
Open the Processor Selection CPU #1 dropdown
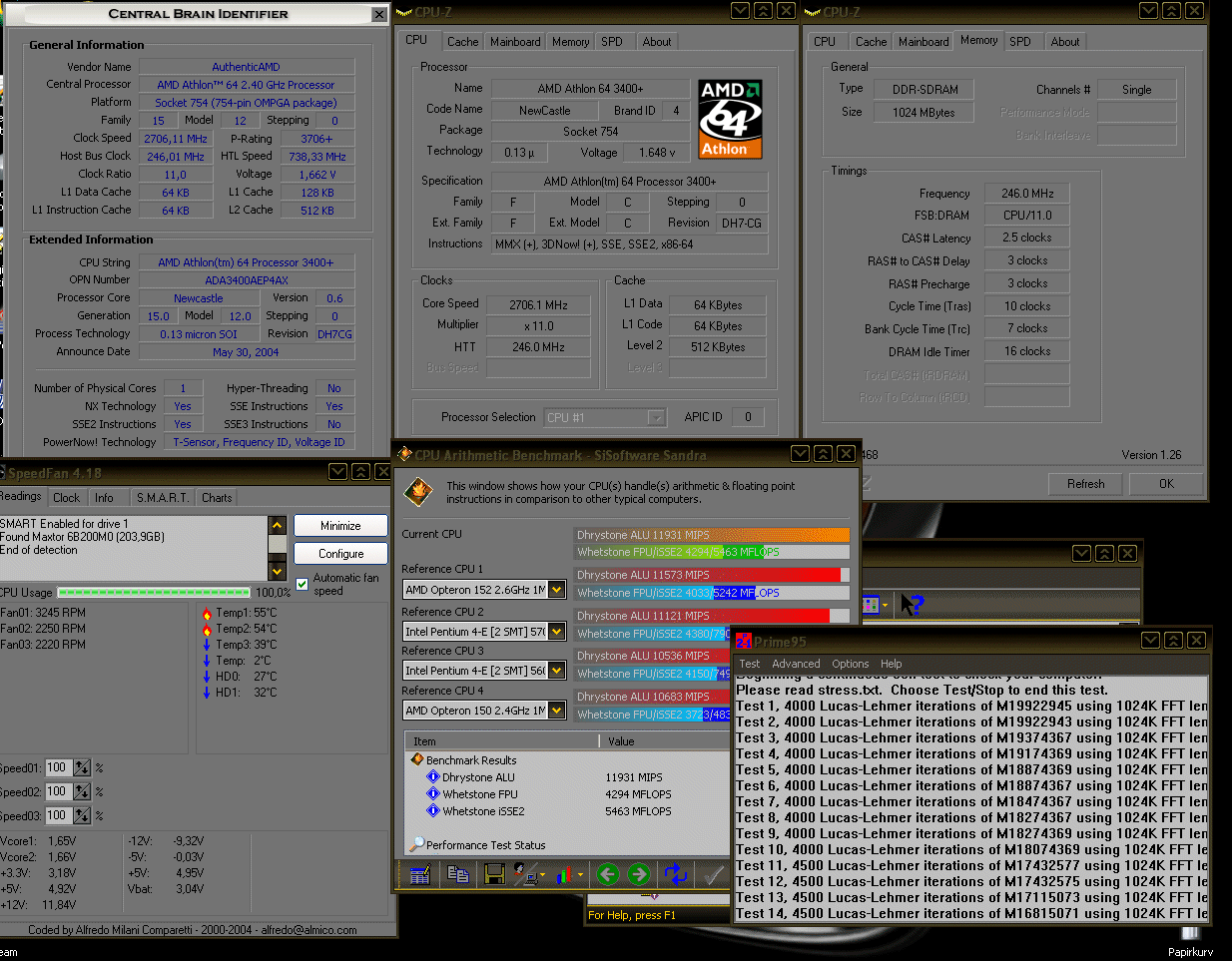tap(656, 418)
